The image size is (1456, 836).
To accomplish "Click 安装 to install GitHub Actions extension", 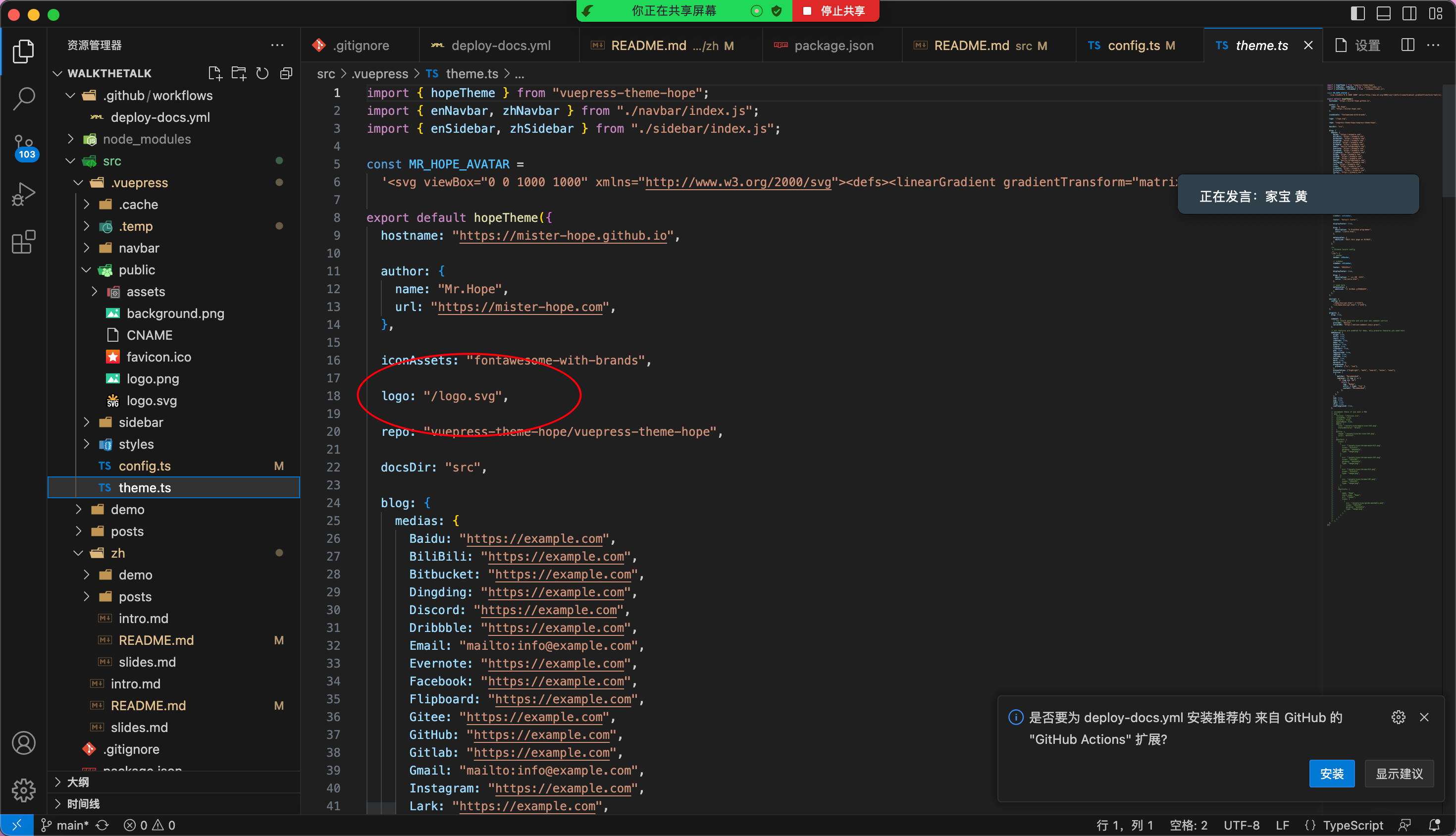I will [1331, 774].
